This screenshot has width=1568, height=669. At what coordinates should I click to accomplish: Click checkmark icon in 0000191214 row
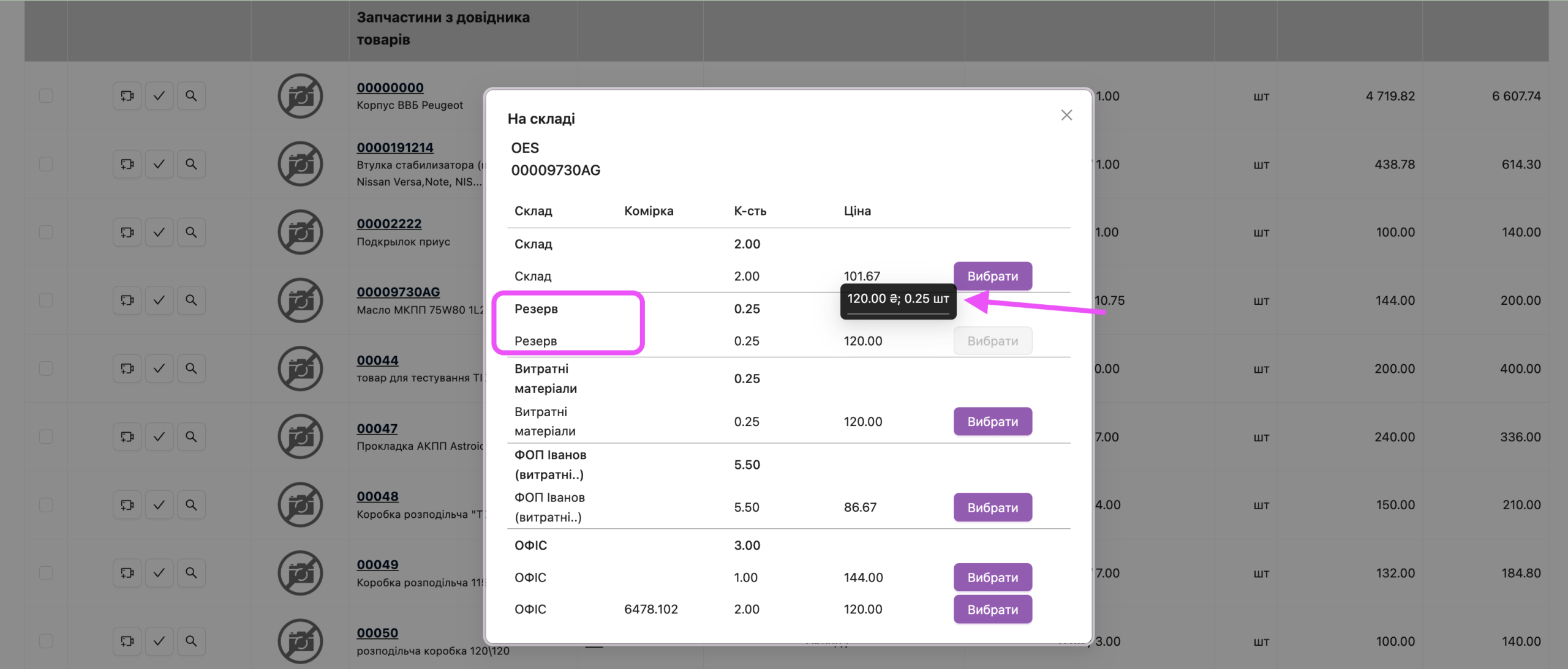tap(159, 164)
